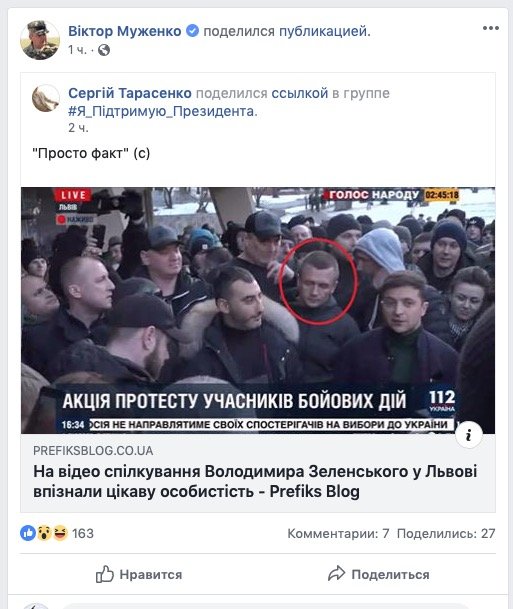Image resolution: width=513 pixels, height=609 pixels.
Task: Click the blue like reaction icon
Action: [x=28, y=533]
